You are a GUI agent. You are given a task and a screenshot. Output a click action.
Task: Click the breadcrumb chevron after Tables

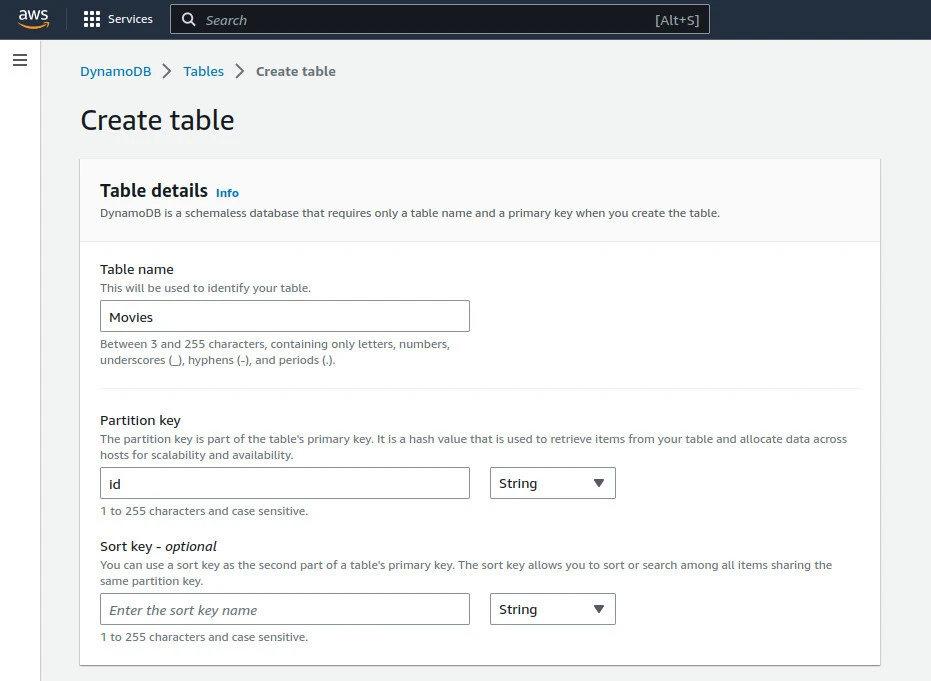pyautogui.click(x=240, y=71)
